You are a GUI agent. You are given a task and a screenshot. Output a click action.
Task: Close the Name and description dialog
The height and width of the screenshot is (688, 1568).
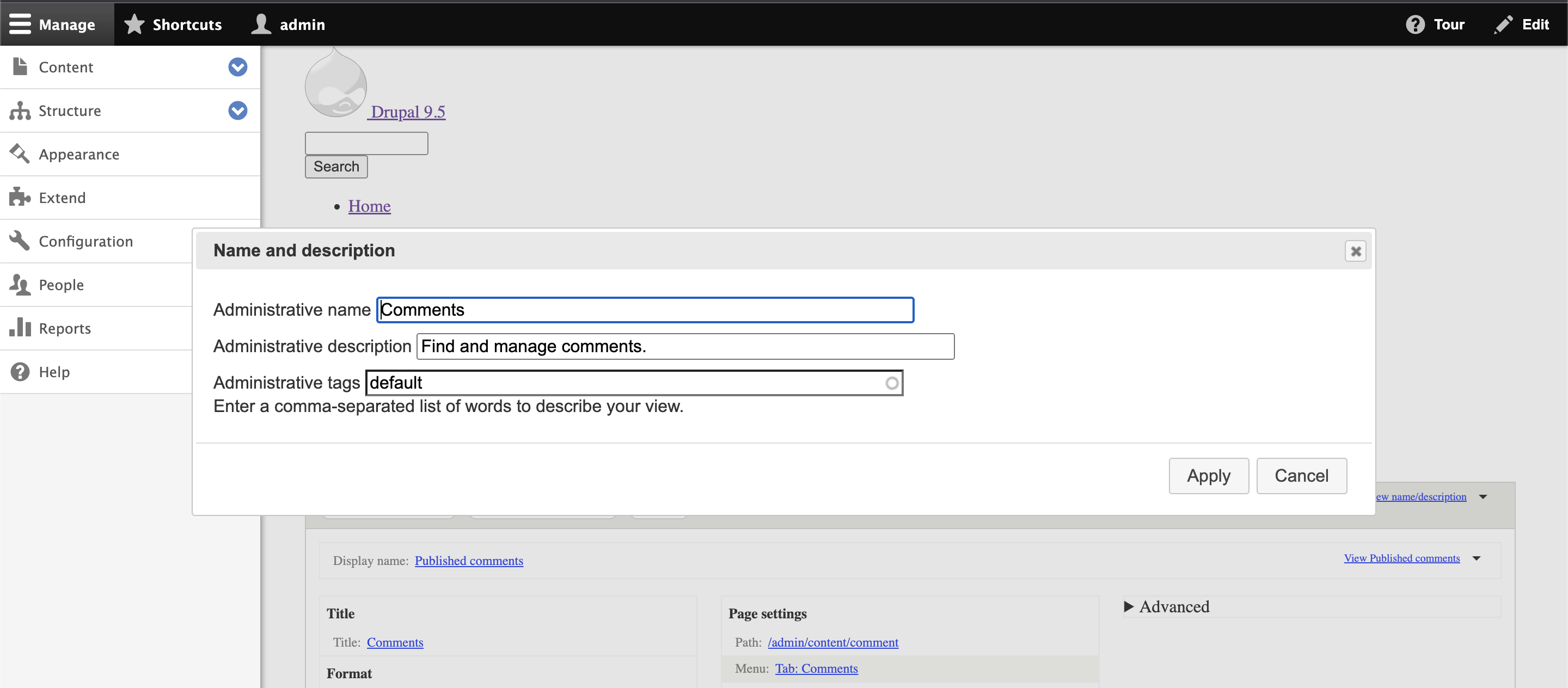pyautogui.click(x=1356, y=250)
